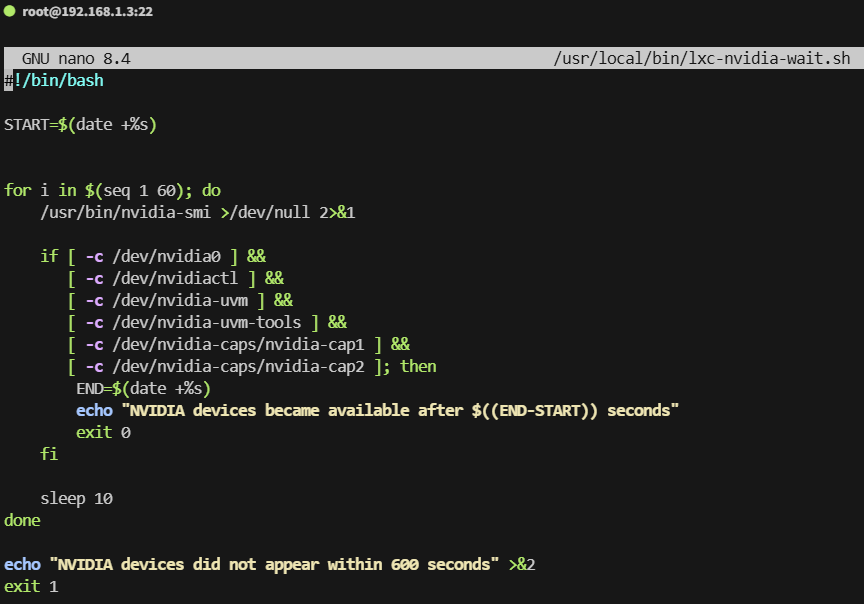Place cursor on #!/bin/bash shebang line
The width and height of the screenshot is (864, 604).
[x=53, y=80]
